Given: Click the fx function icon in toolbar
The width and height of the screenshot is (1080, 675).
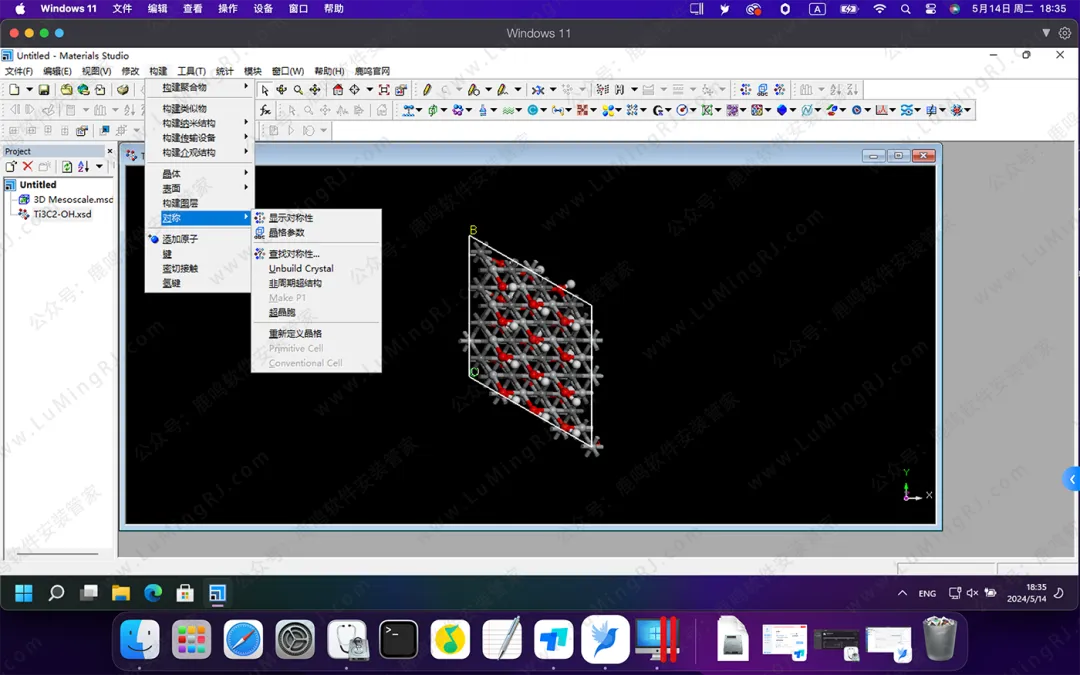Looking at the screenshot, I should pyautogui.click(x=265, y=110).
